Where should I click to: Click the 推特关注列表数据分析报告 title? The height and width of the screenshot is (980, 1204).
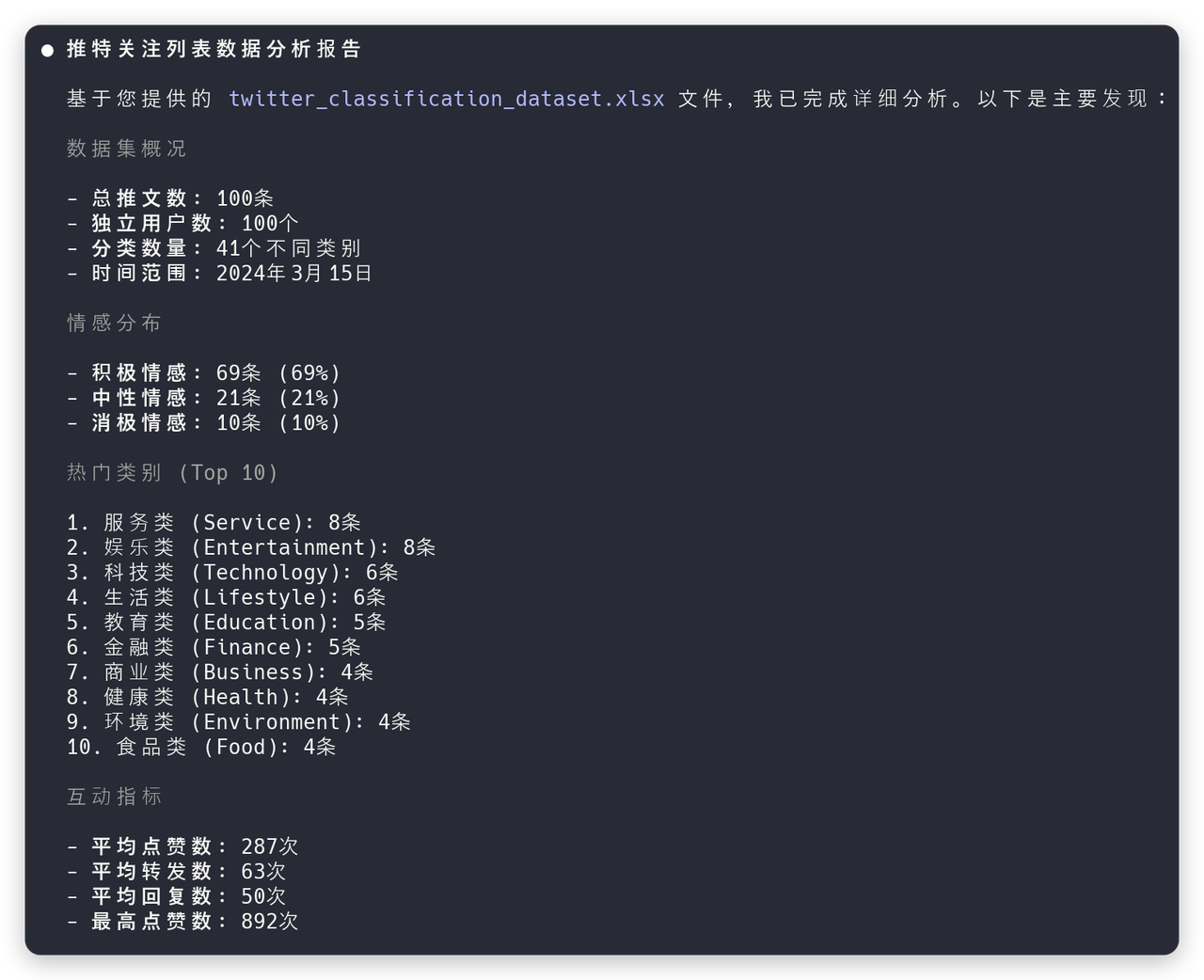(214, 49)
